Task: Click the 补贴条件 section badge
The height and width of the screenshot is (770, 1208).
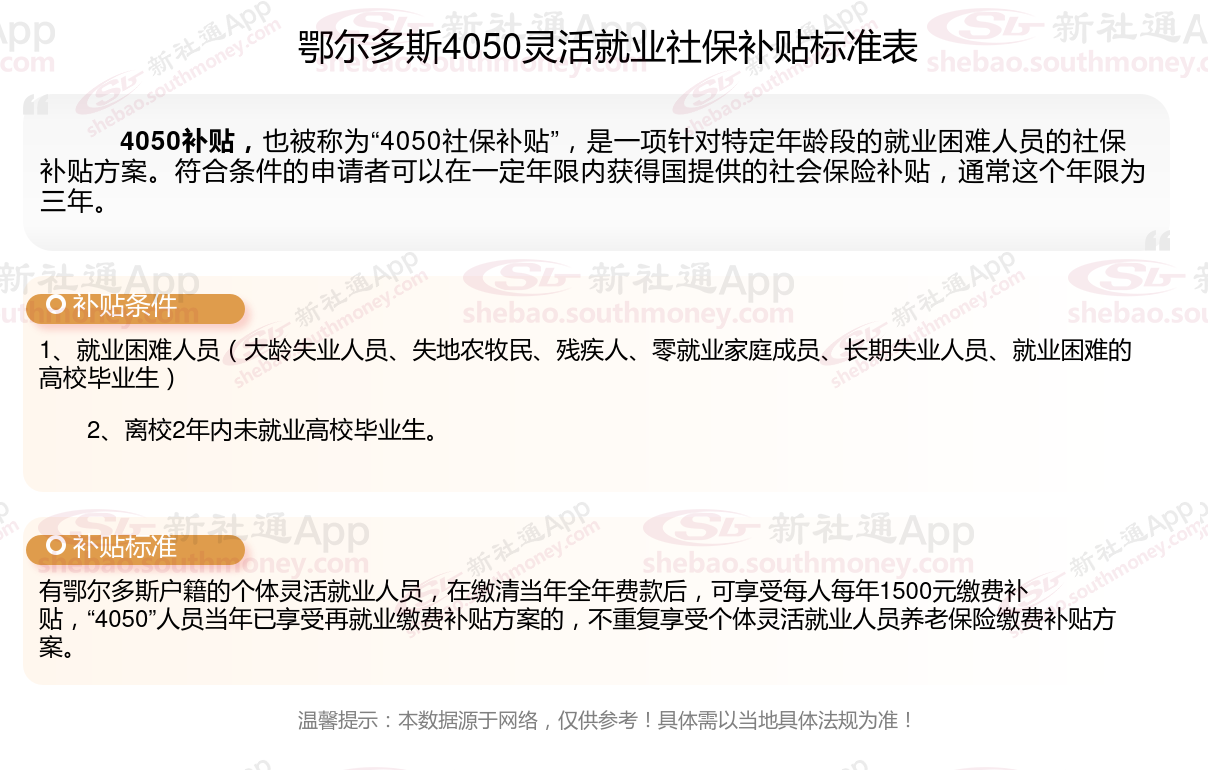Action: (x=135, y=308)
